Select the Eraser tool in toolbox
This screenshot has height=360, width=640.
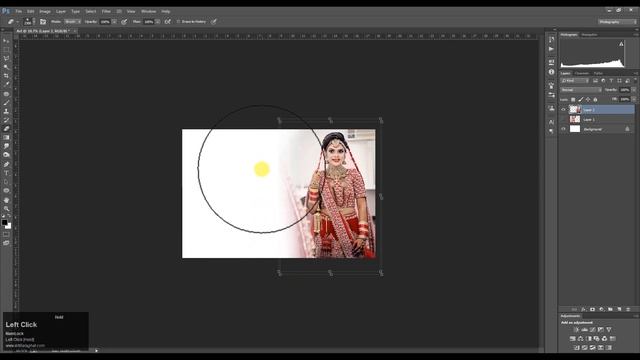coord(6,129)
